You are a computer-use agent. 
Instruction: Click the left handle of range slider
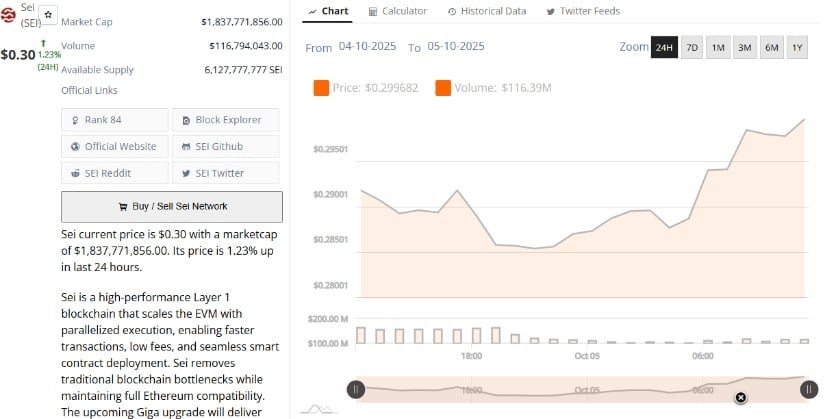tap(355, 390)
